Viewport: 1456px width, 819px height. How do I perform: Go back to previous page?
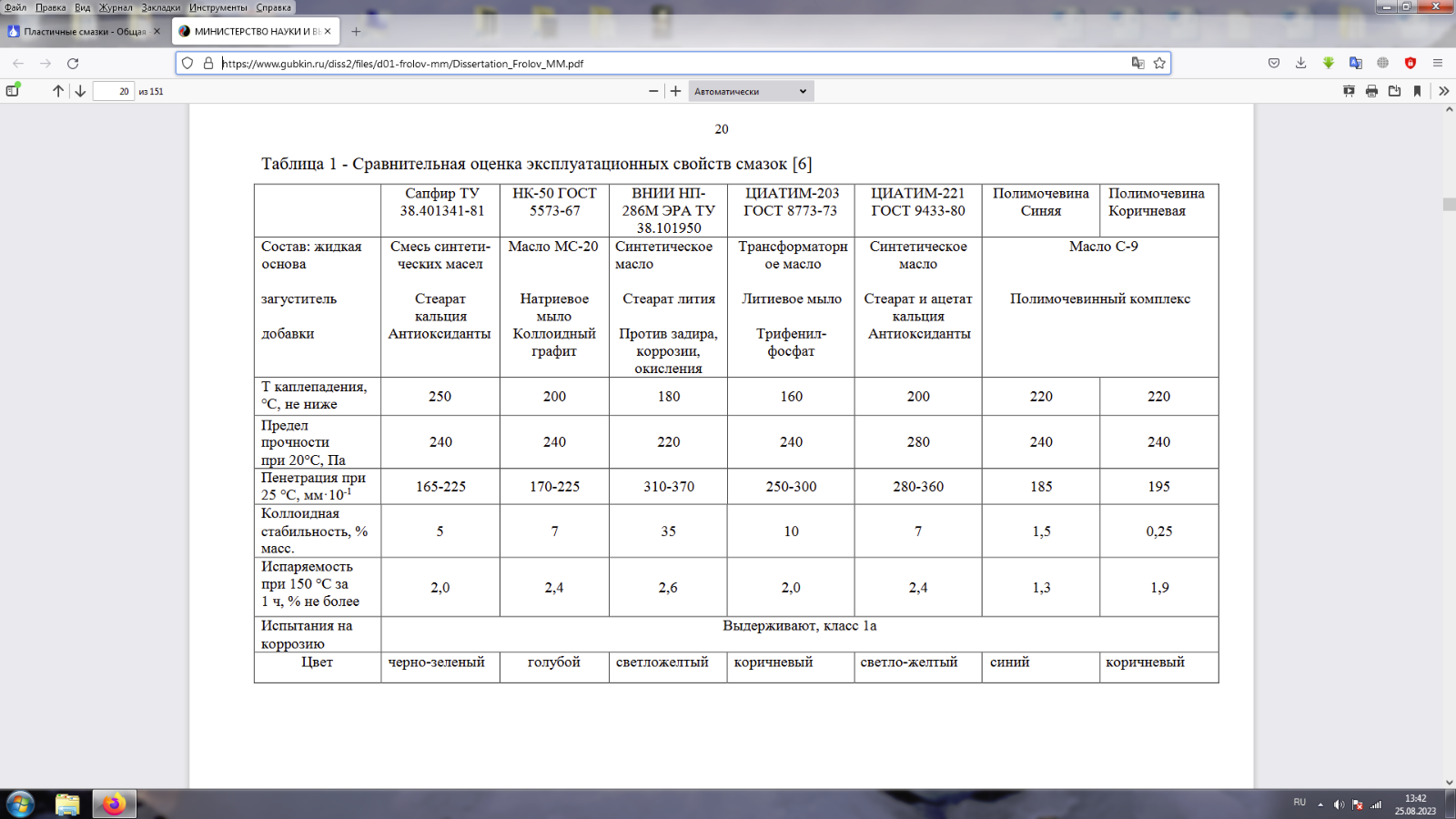coord(18,64)
